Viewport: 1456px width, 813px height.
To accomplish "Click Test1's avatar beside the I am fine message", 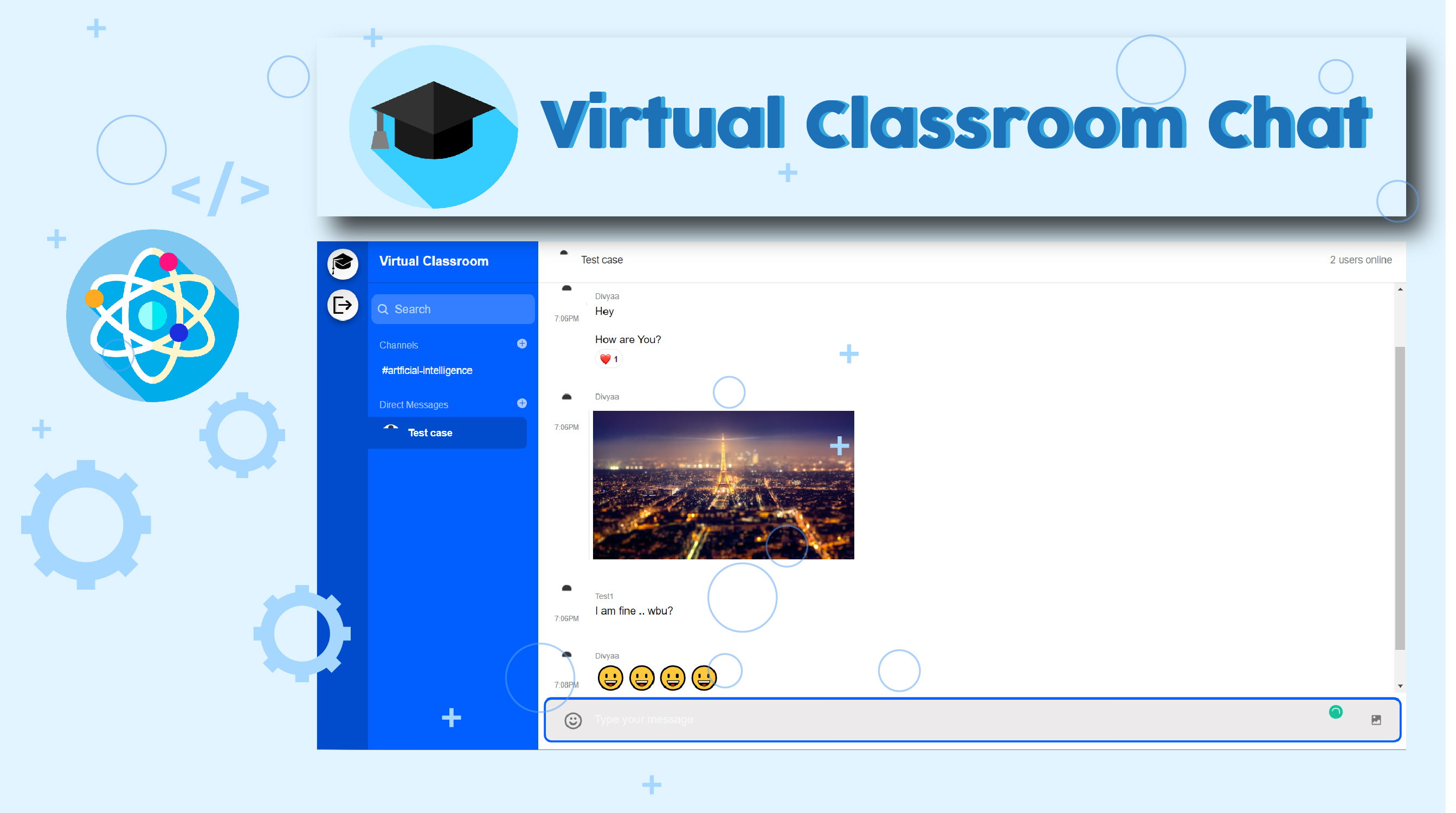I will click(x=566, y=588).
